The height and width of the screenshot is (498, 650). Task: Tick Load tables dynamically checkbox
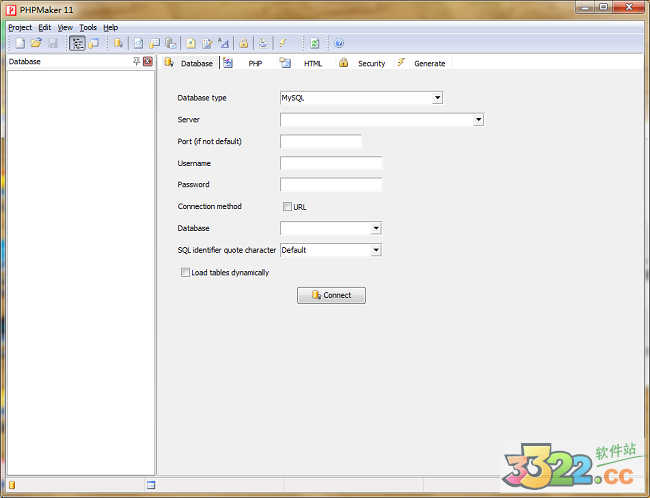[x=185, y=272]
